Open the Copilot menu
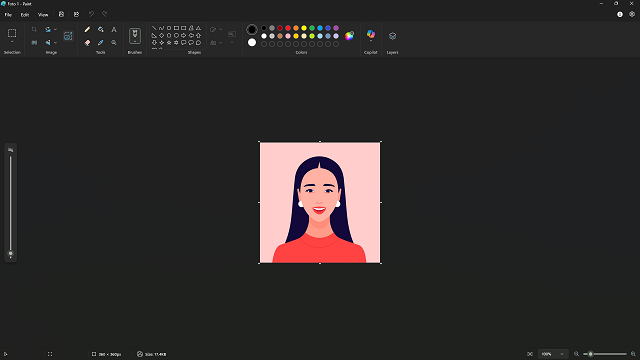The image size is (640, 360). tap(371, 35)
